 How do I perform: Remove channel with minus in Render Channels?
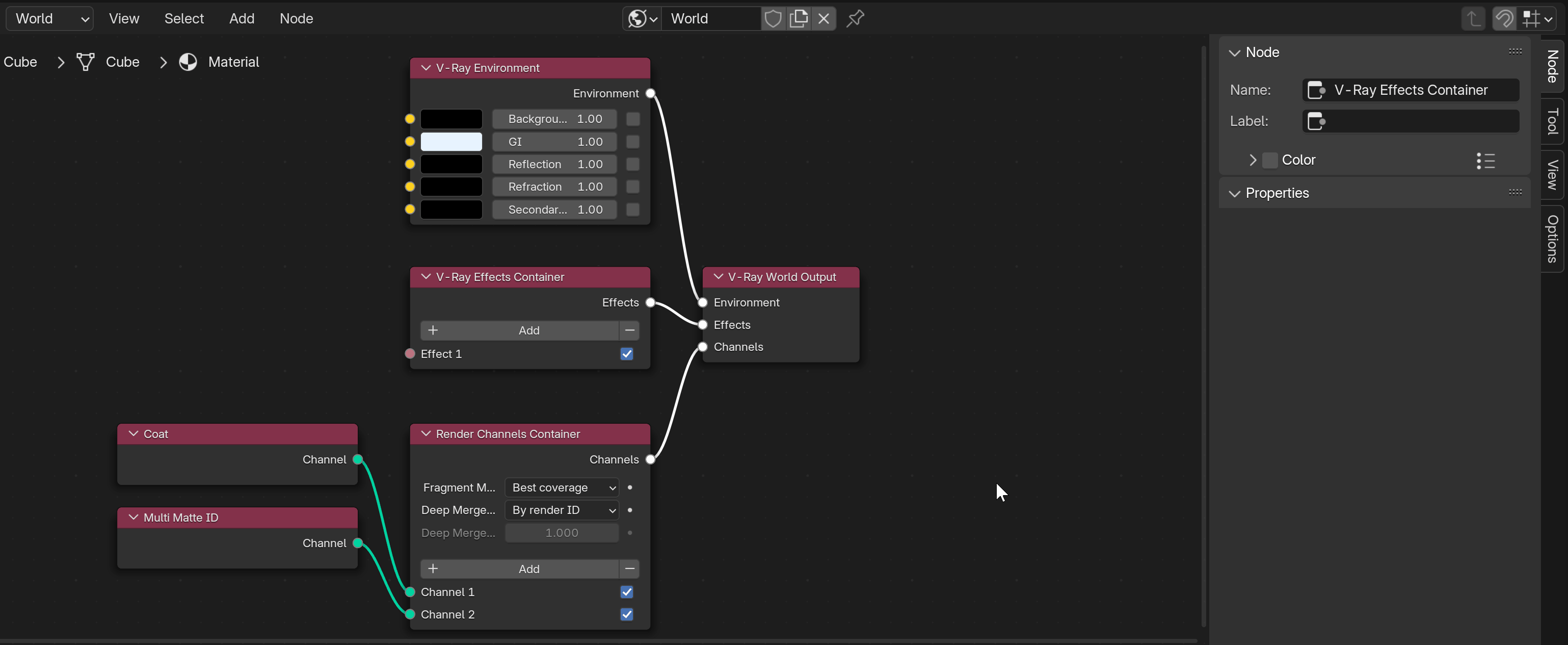629,569
